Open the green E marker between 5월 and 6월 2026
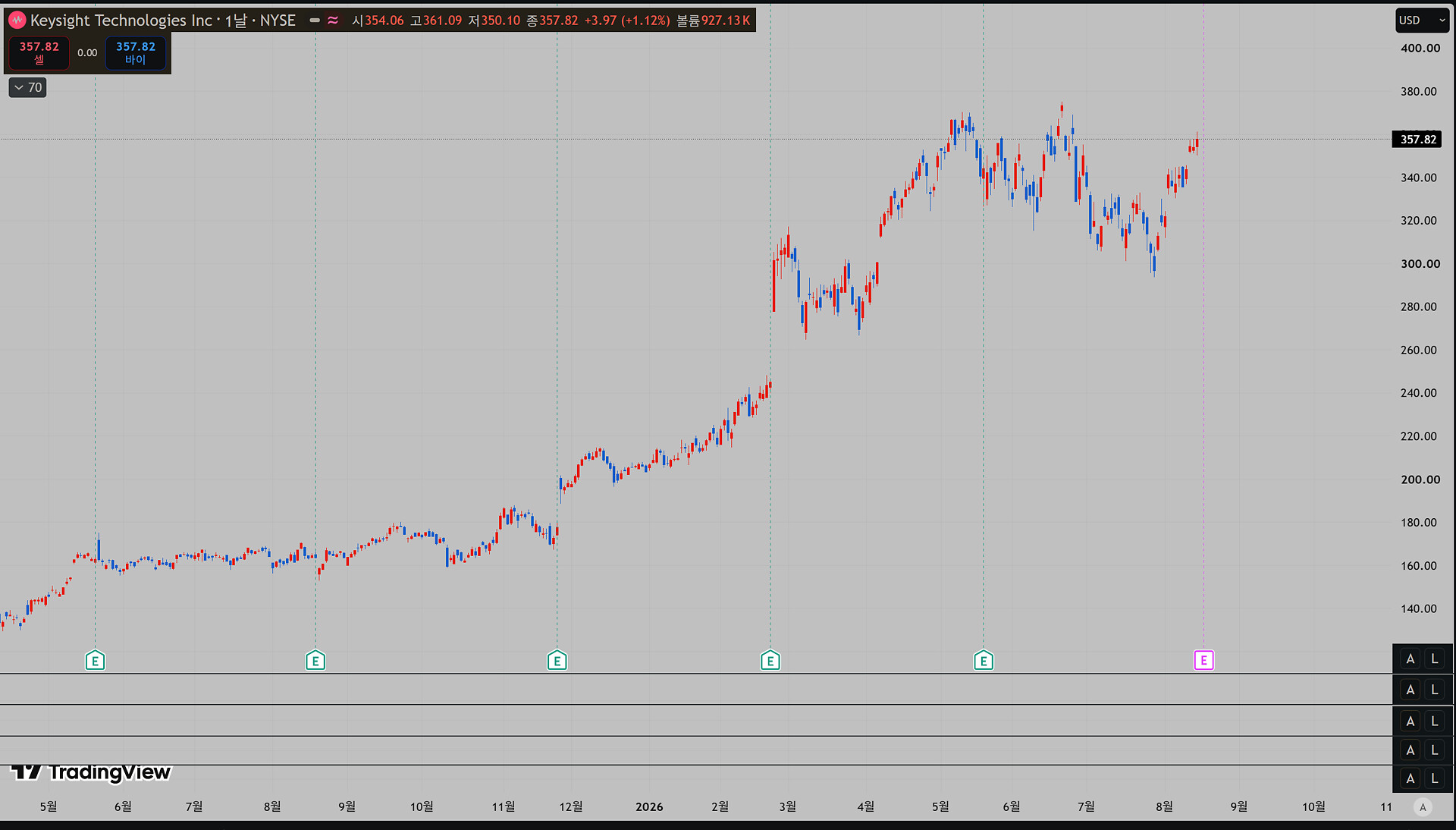Screen dimensions: 1456x830 click(984, 661)
